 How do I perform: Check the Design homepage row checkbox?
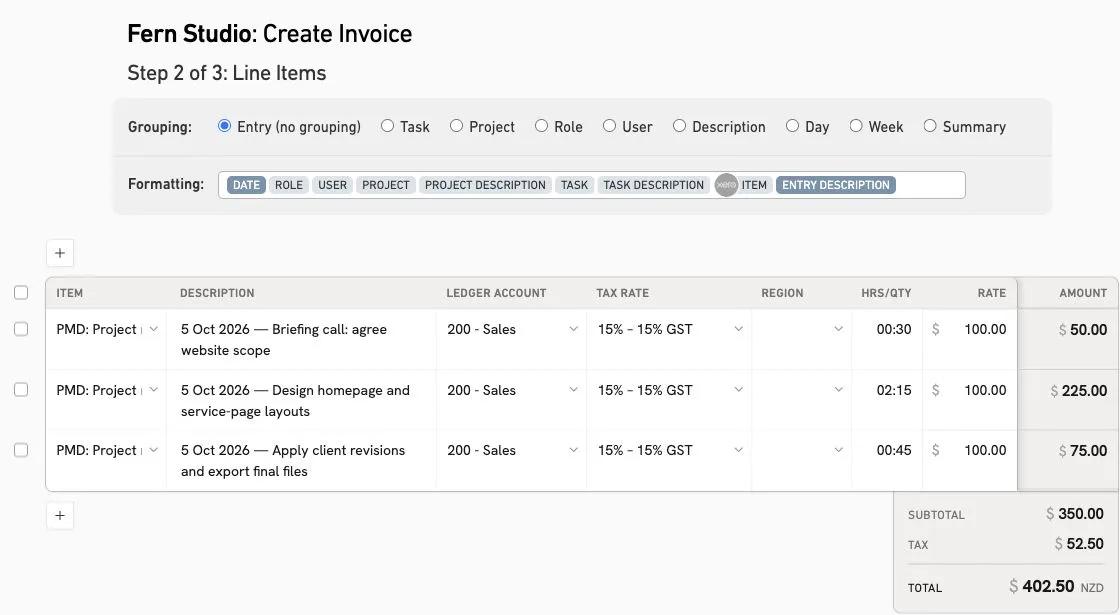tap(21, 390)
